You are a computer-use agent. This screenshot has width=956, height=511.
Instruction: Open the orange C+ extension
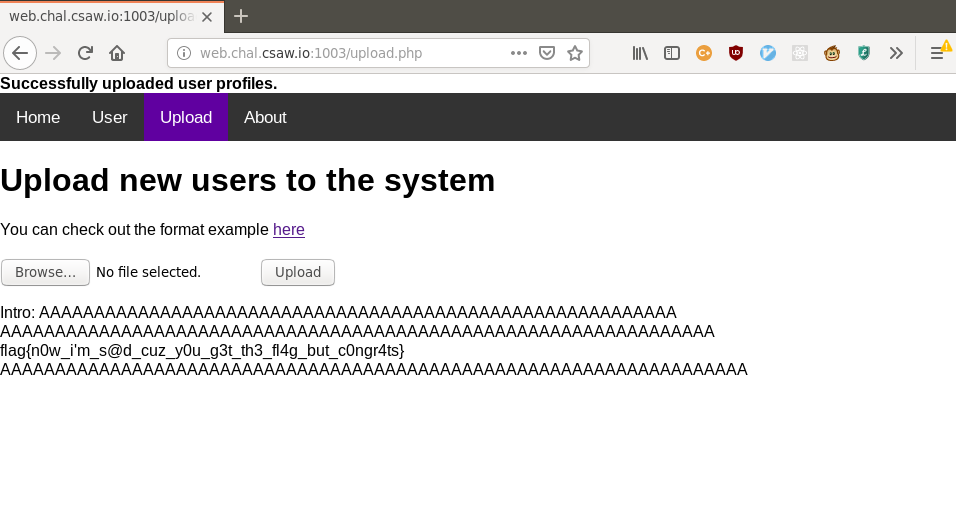704,53
